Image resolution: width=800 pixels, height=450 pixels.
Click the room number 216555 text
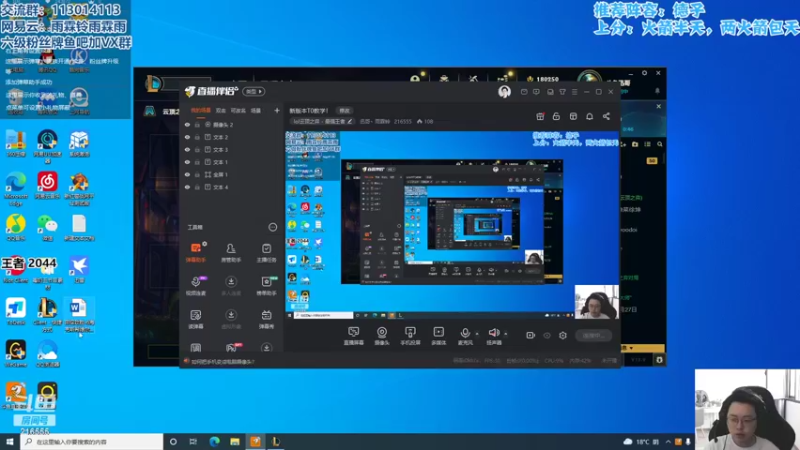coord(403,121)
